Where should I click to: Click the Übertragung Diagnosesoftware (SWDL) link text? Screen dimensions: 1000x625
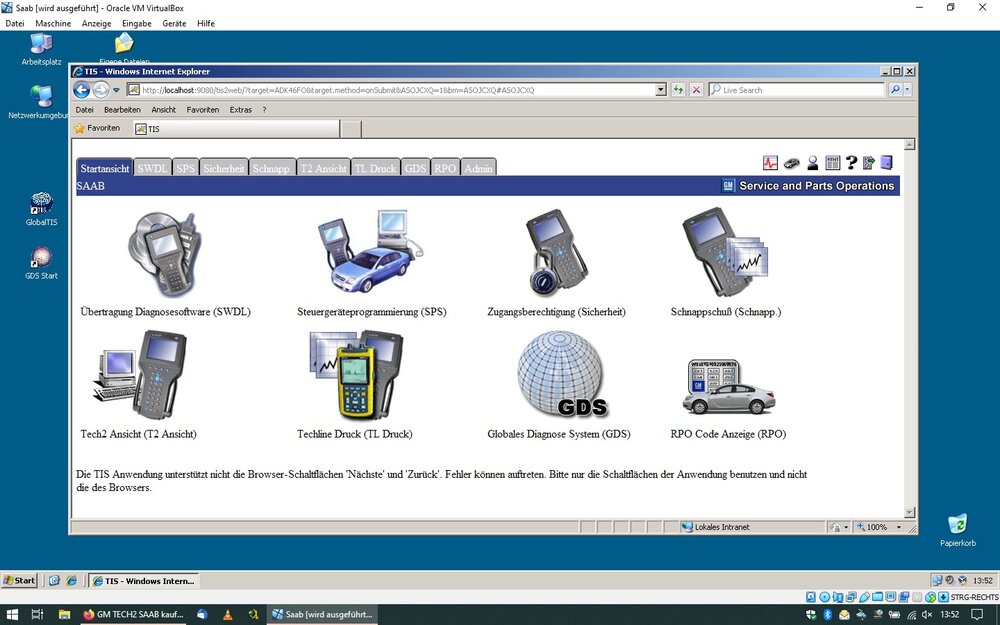click(166, 312)
